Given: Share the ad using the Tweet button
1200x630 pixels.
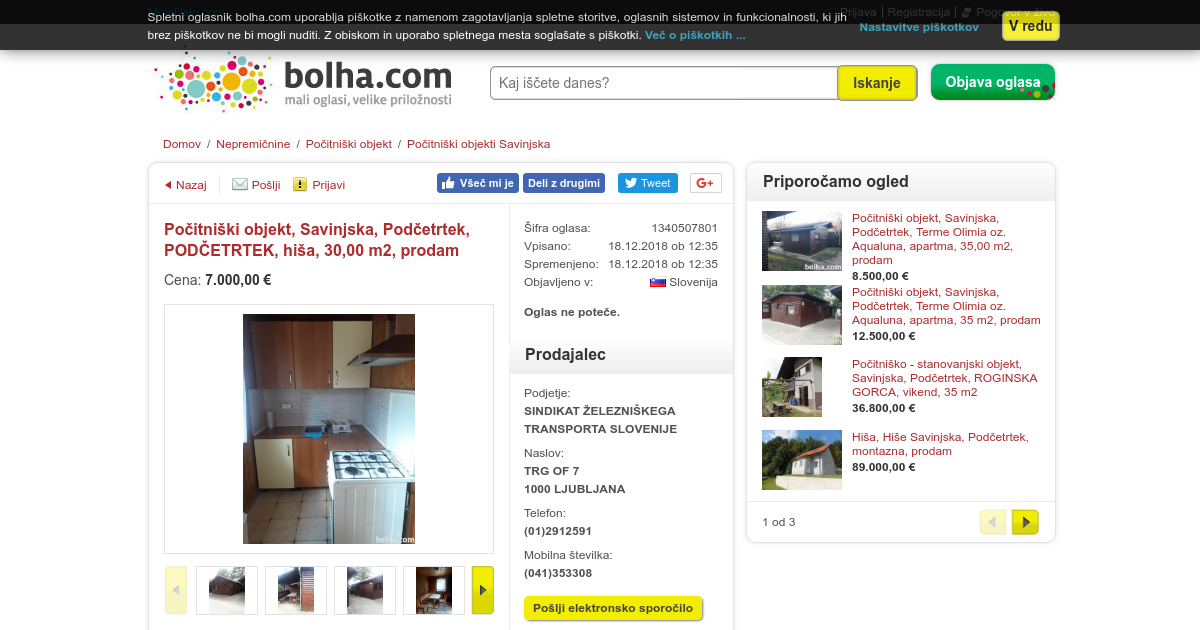Looking at the screenshot, I should click(x=648, y=183).
